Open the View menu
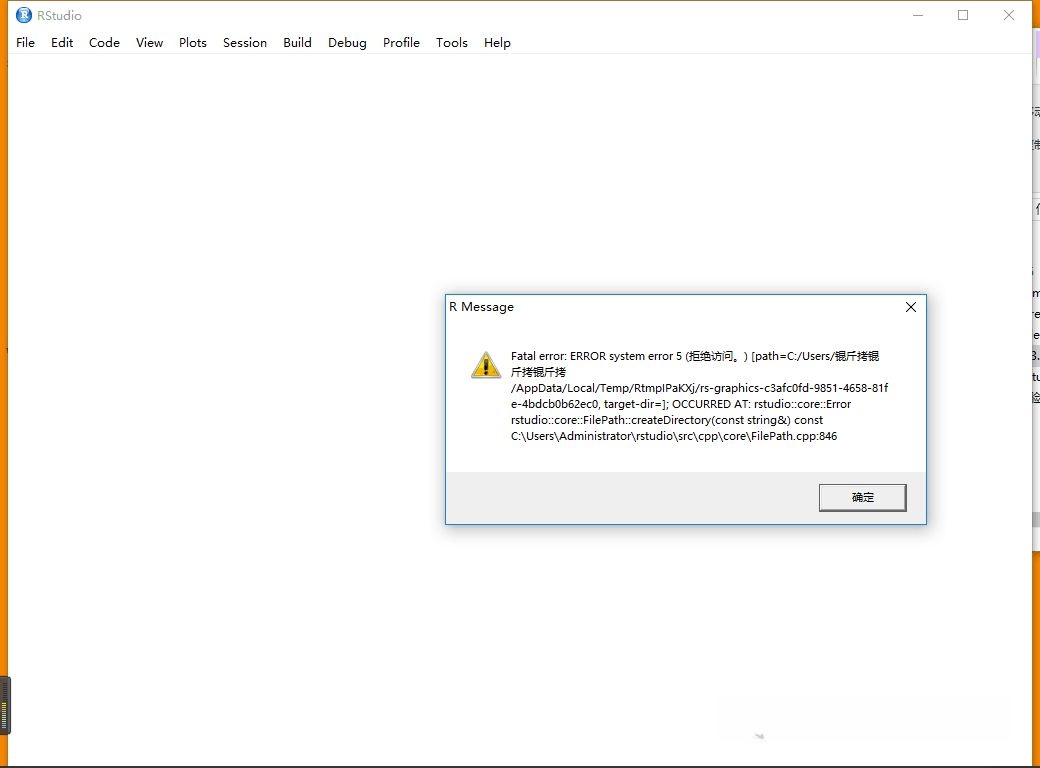This screenshot has width=1040, height=768. click(149, 42)
